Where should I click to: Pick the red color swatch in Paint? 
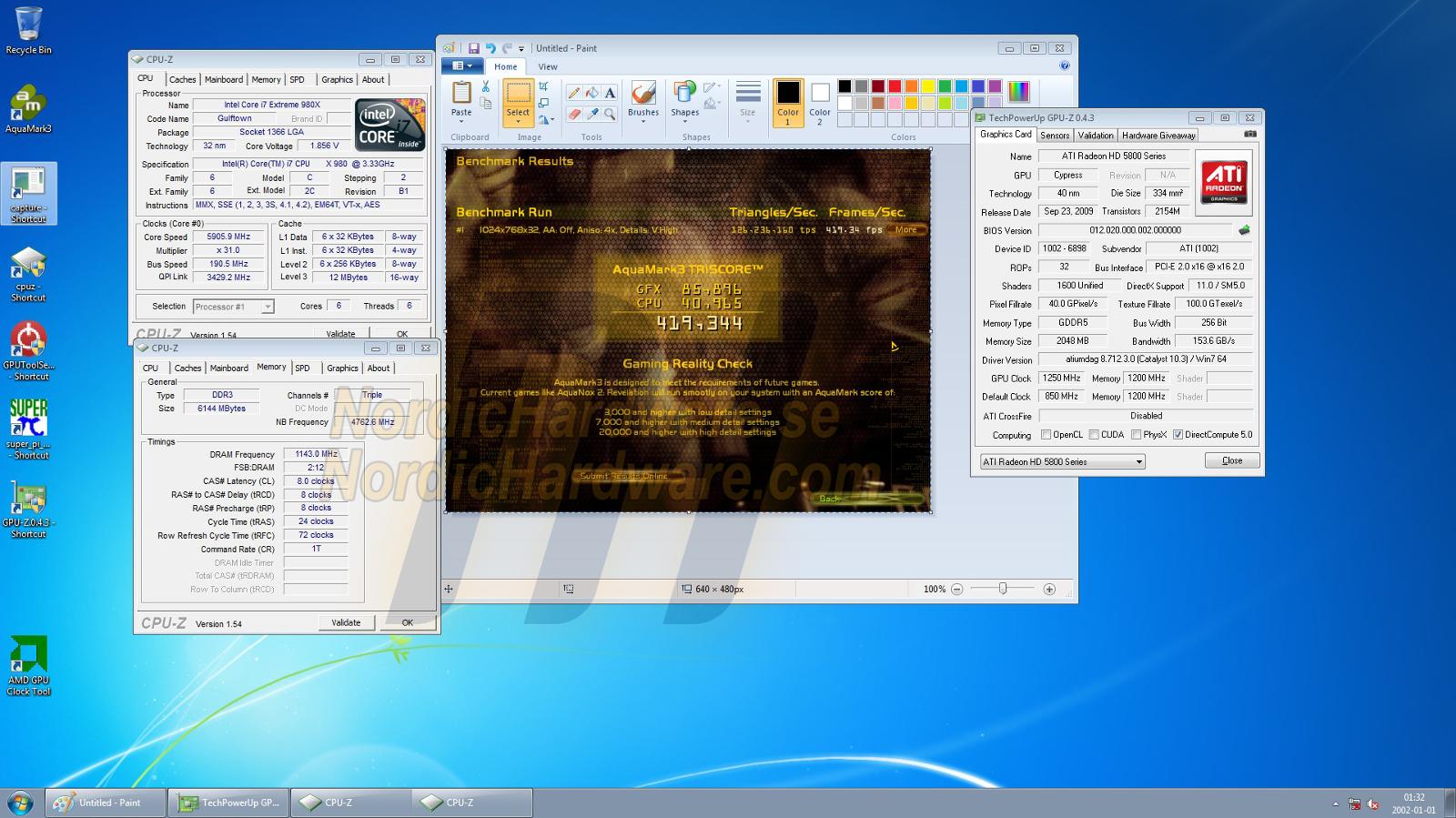(x=895, y=86)
